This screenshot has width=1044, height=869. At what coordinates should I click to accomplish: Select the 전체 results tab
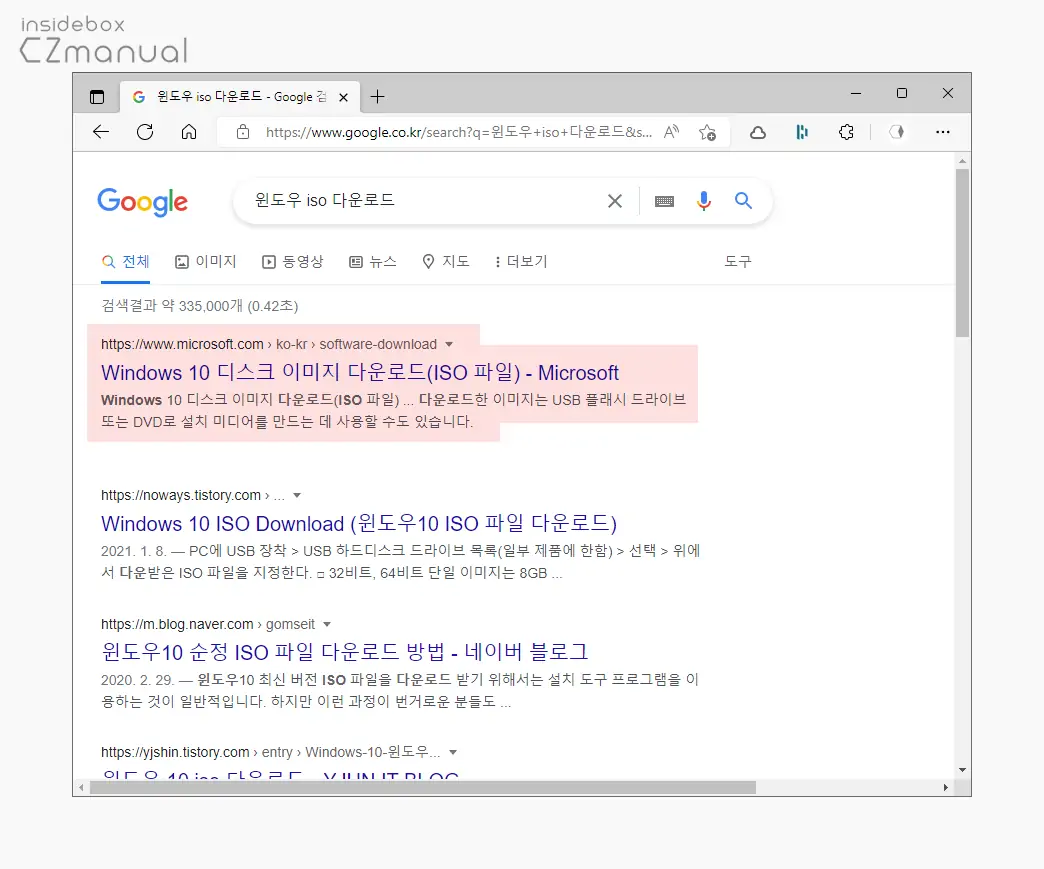(x=126, y=261)
